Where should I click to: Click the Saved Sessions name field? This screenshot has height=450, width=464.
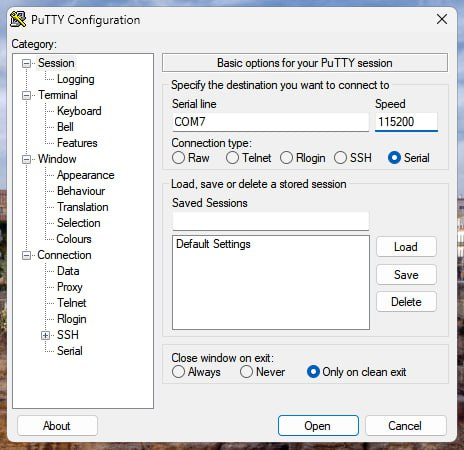(x=271, y=221)
